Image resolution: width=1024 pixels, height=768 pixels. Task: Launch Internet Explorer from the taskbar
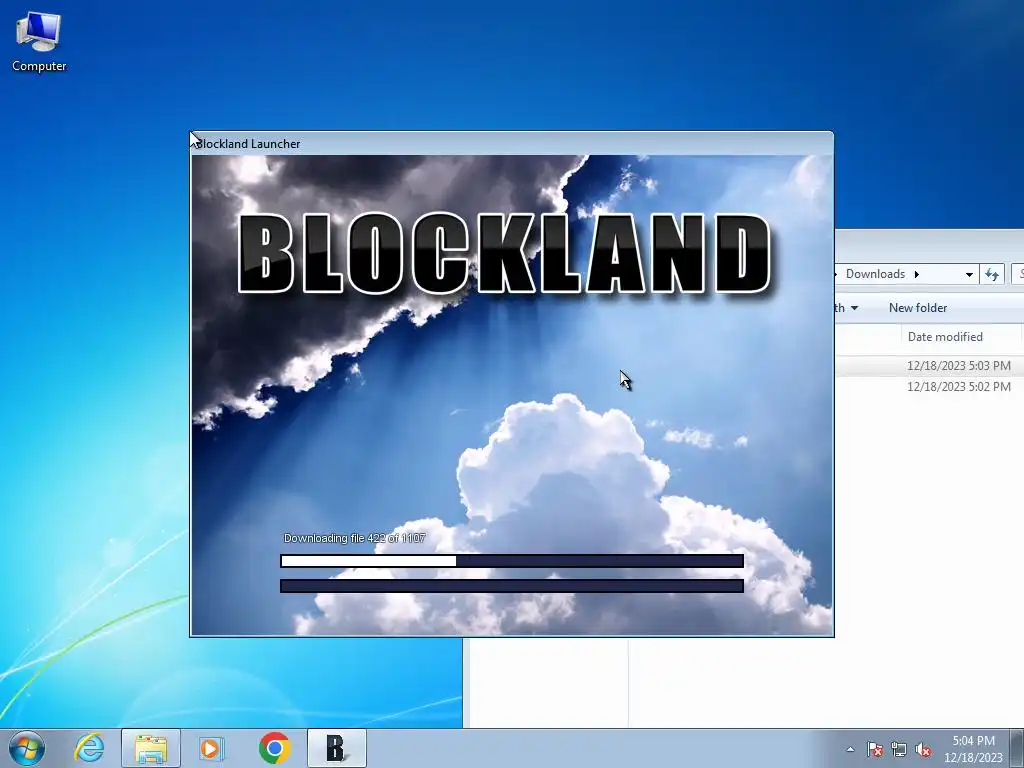[89, 748]
